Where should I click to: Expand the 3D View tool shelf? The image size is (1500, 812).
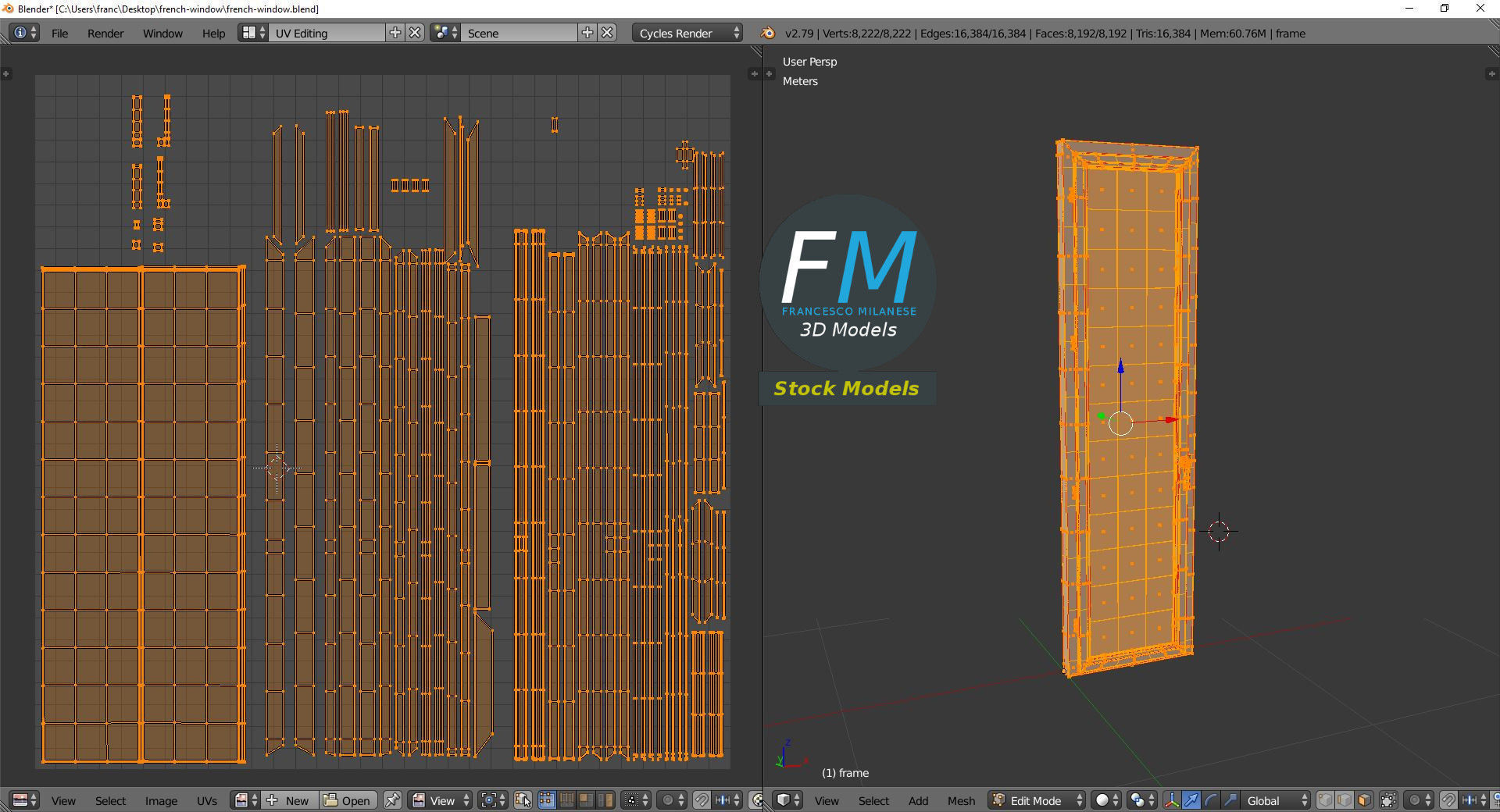point(770,73)
